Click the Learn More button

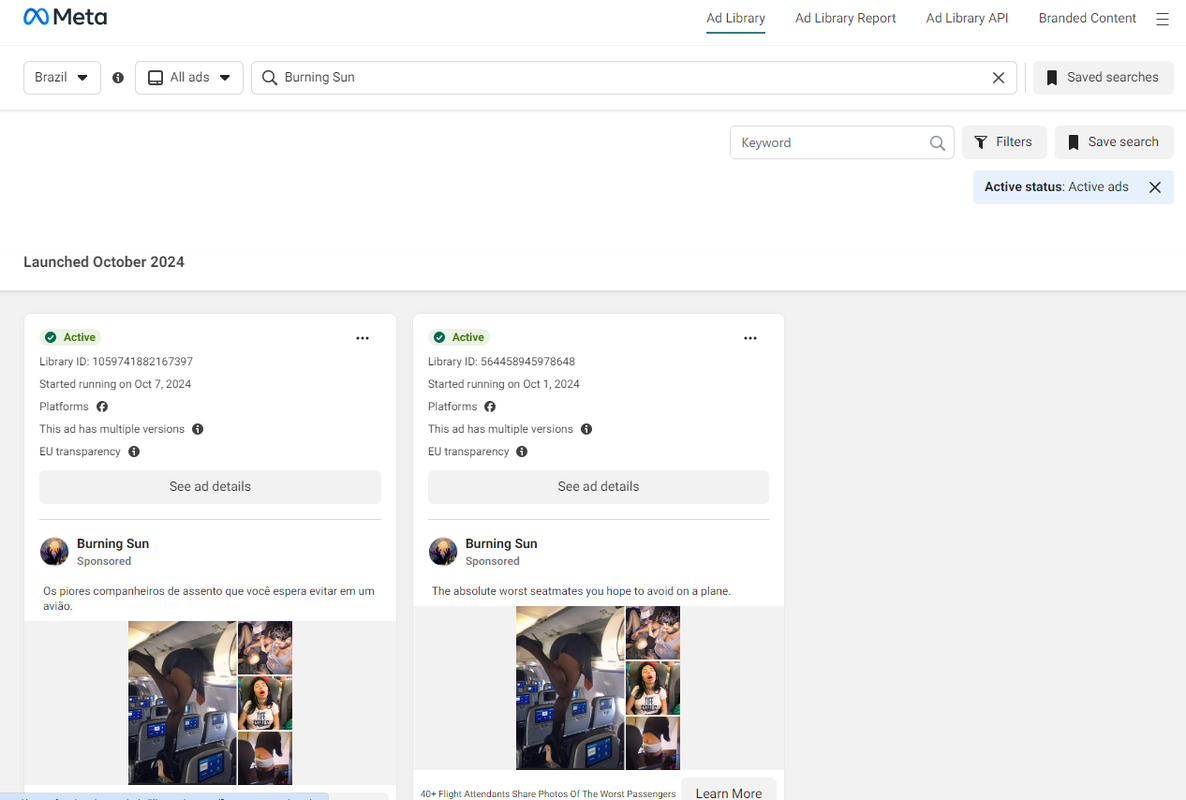(728, 791)
